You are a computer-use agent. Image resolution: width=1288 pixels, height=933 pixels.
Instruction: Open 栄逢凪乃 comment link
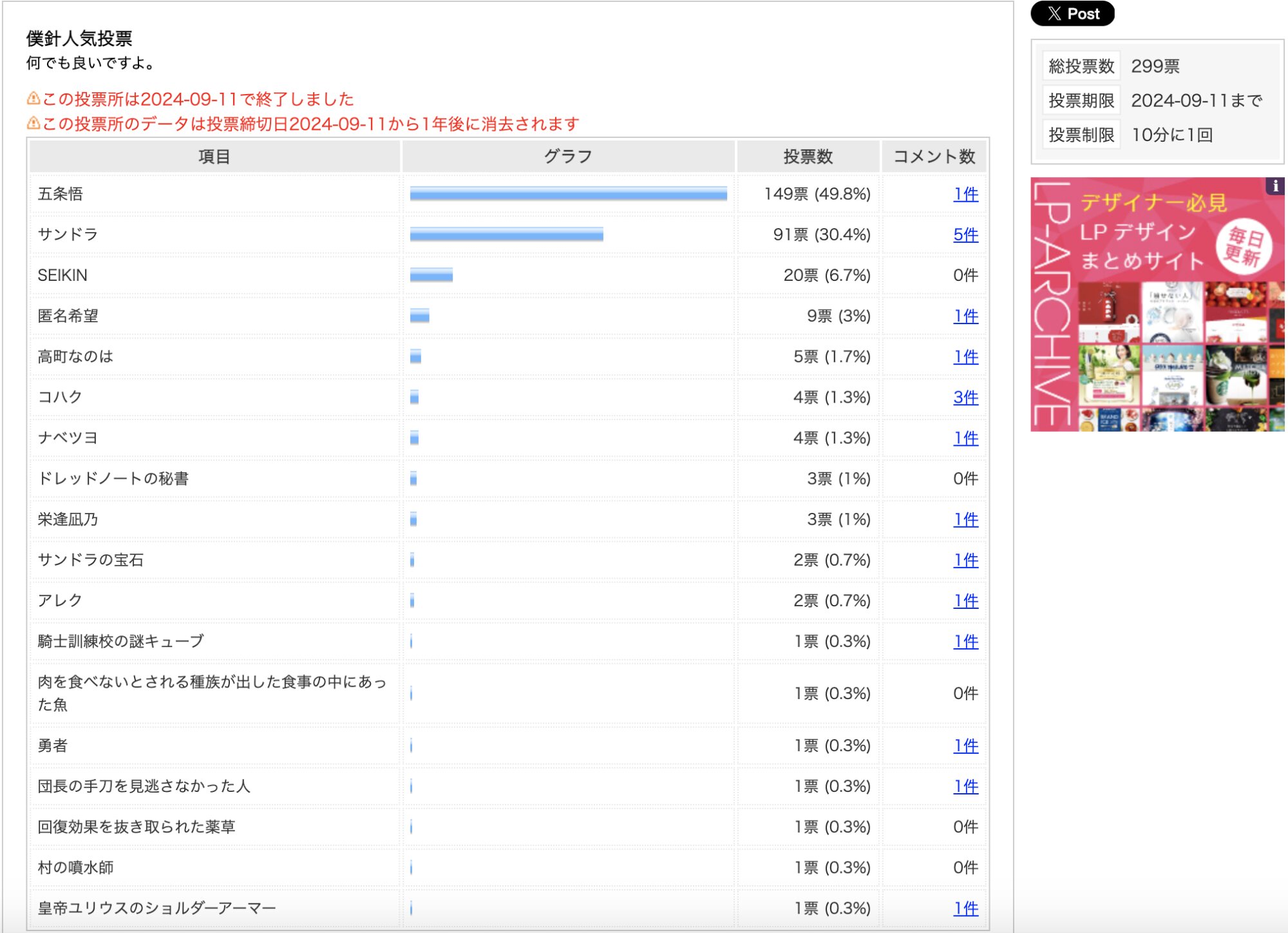pos(965,519)
